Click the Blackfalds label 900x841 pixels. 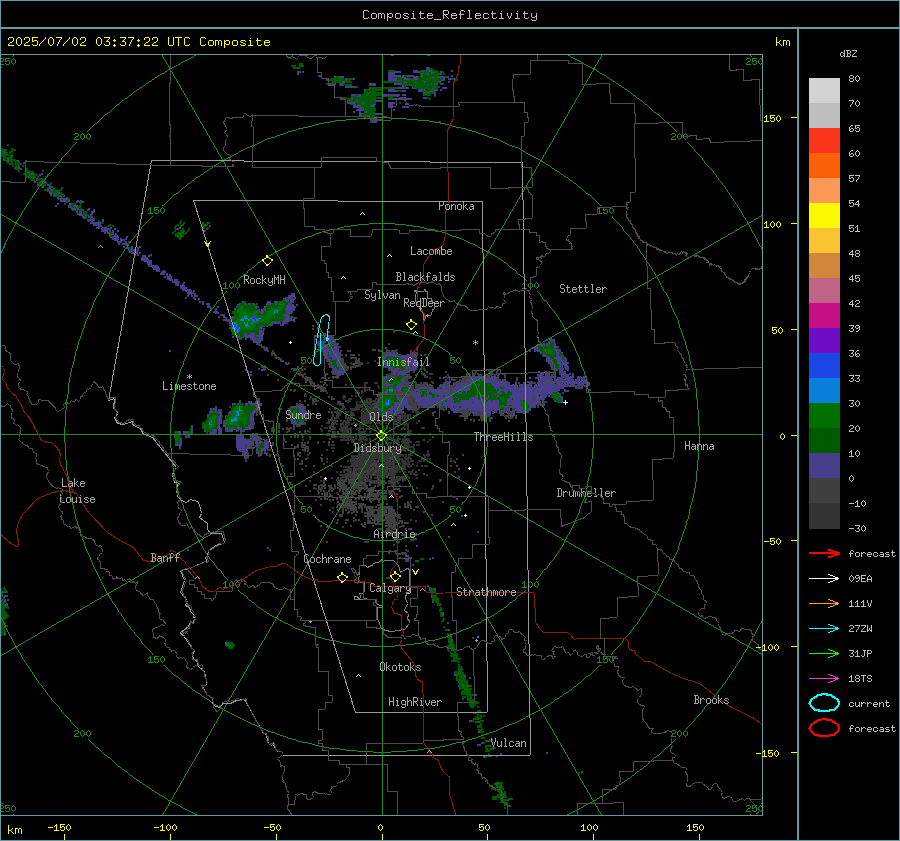click(x=425, y=277)
